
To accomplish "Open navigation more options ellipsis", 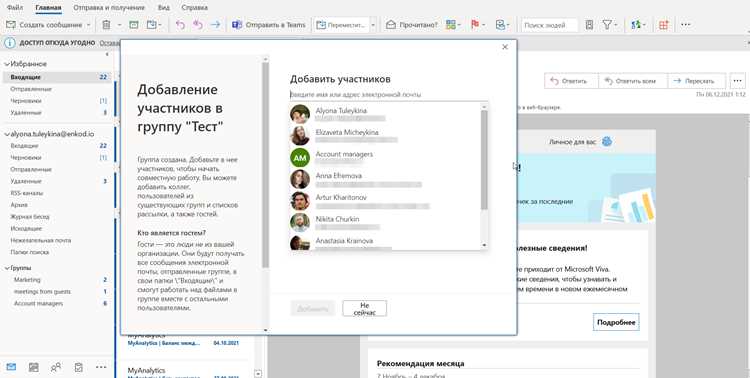I will tap(101, 367).
